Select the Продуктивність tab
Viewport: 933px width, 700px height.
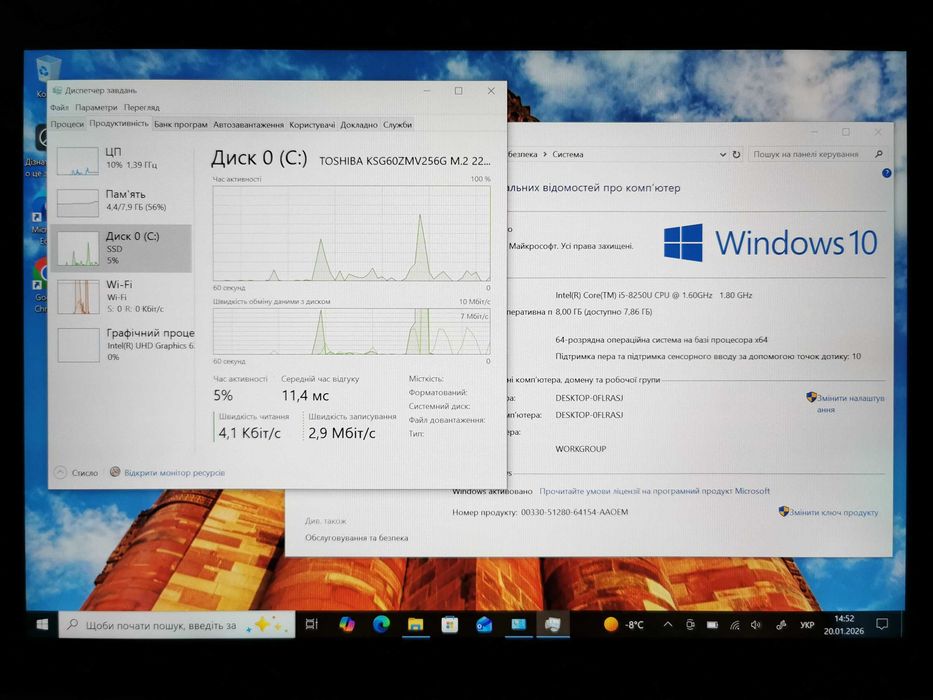118,124
